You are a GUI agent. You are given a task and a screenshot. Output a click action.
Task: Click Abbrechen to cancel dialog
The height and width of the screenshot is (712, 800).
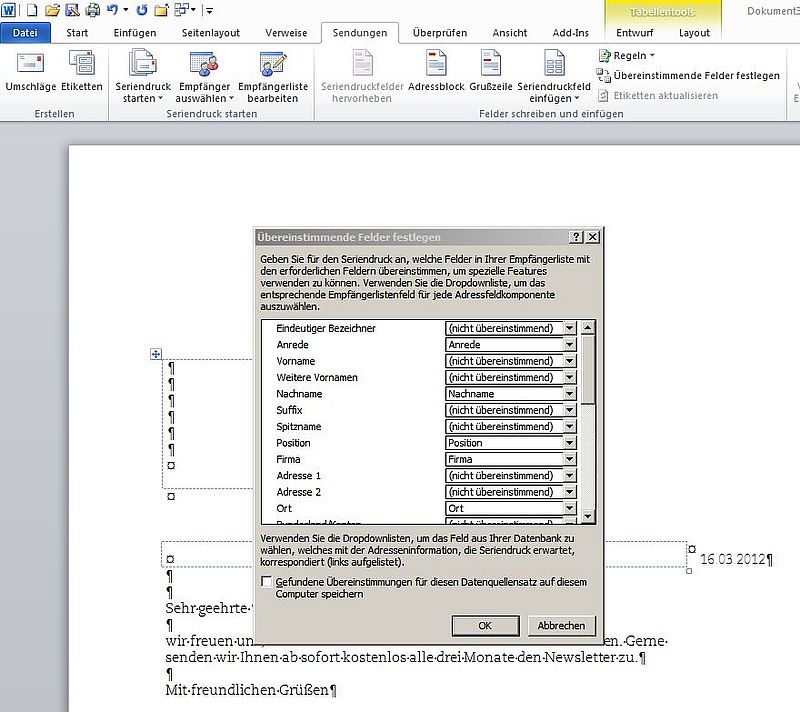tap(561, 625)
